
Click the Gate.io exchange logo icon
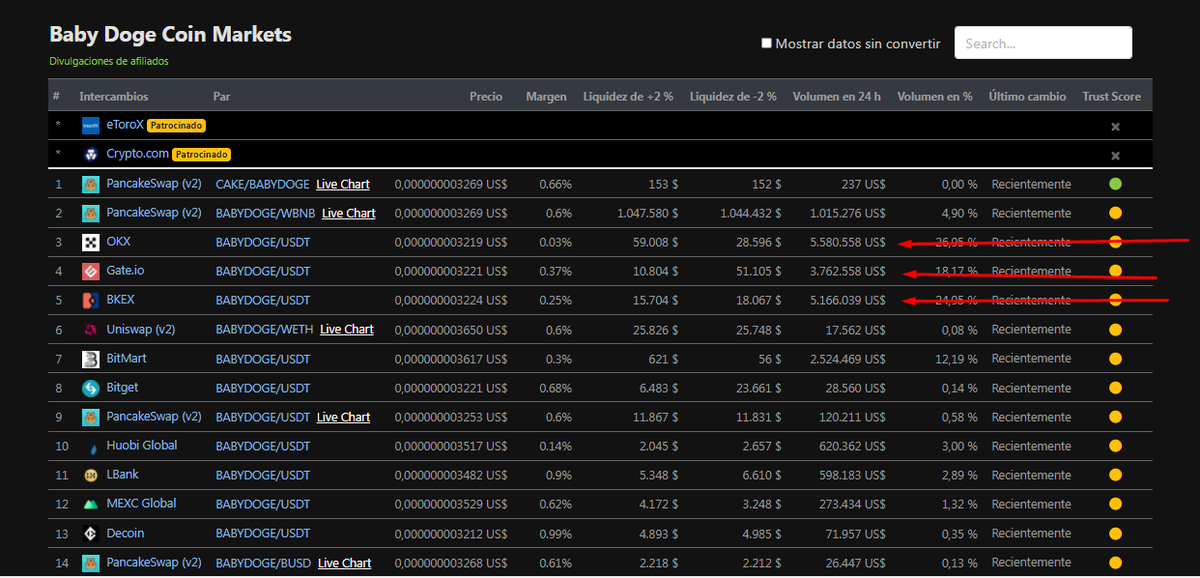pyautogui.click(x=91, y=271)
